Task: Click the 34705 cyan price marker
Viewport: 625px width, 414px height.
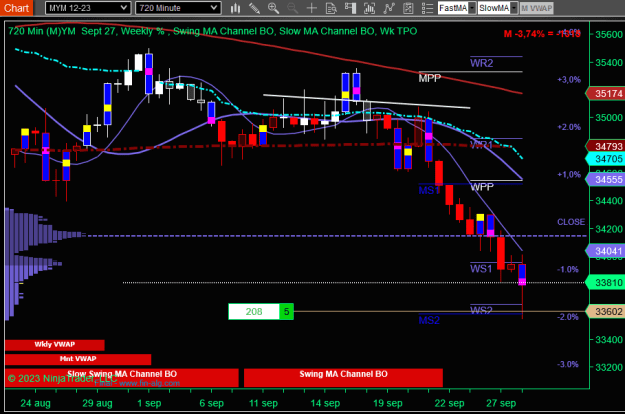Action: coord(605,159)
